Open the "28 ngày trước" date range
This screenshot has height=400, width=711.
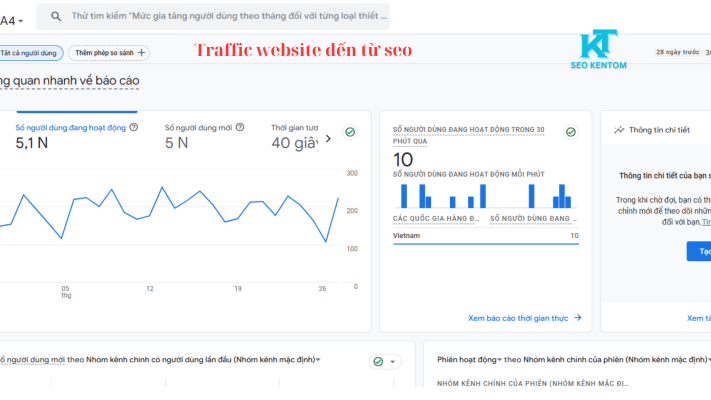[x=677, y=52]
